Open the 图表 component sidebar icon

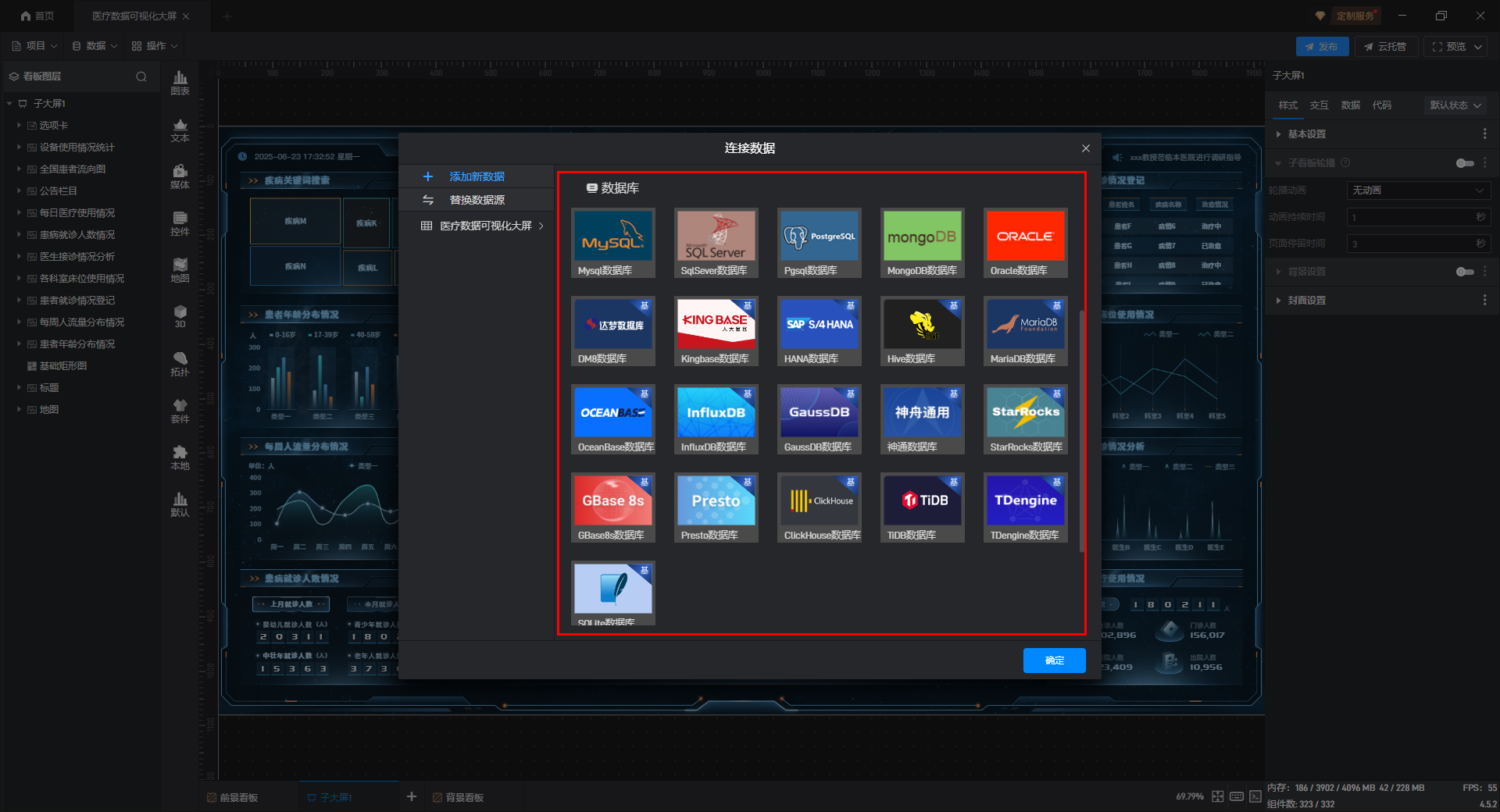(x=180, y=83)
